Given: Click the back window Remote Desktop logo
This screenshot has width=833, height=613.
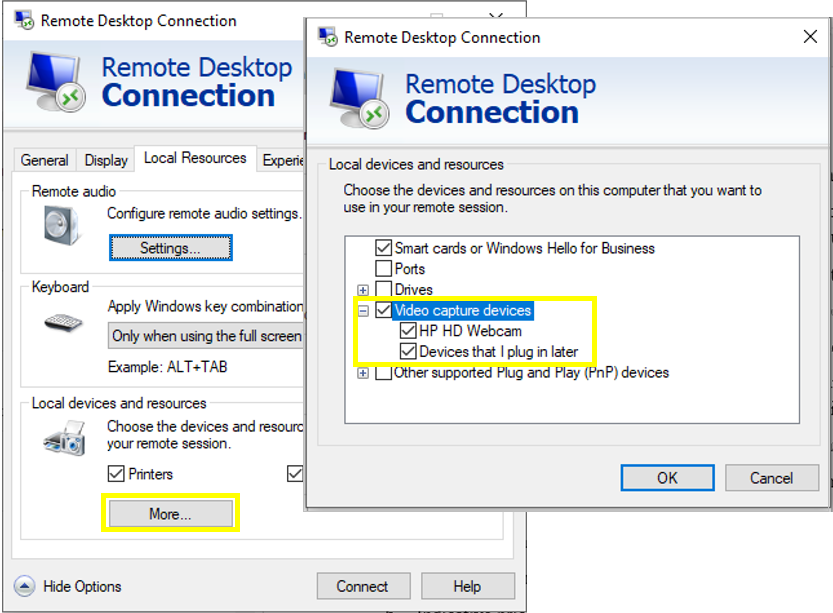Looking at the screenshot, I should (x=57, y=83).
